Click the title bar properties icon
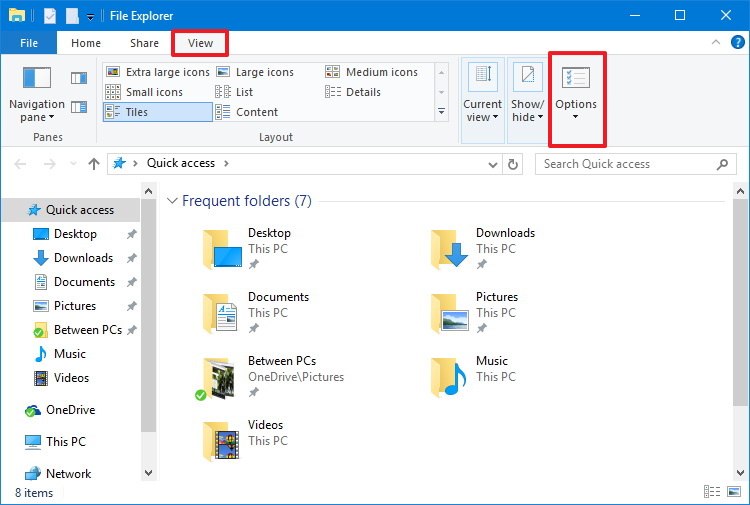Image resolution: width=750 pixels, height=505 pixels. point(50,16)
